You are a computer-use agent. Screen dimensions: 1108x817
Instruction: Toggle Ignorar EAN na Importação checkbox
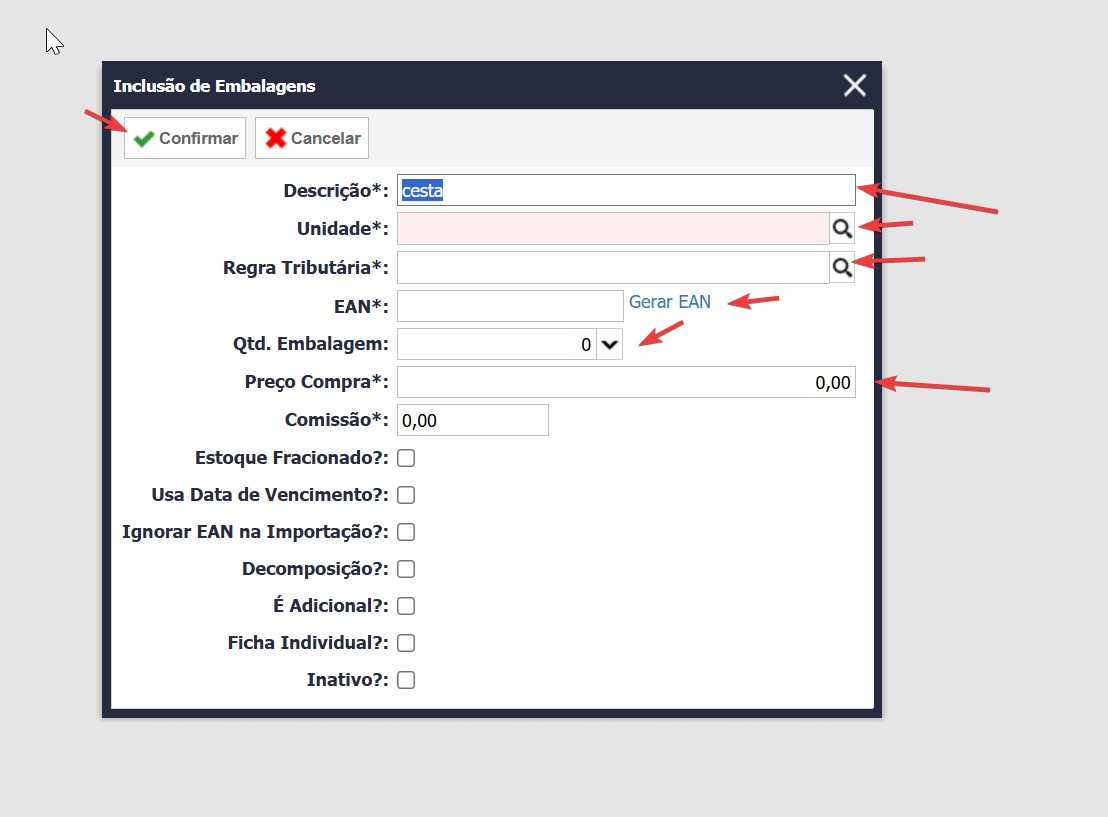406,532
